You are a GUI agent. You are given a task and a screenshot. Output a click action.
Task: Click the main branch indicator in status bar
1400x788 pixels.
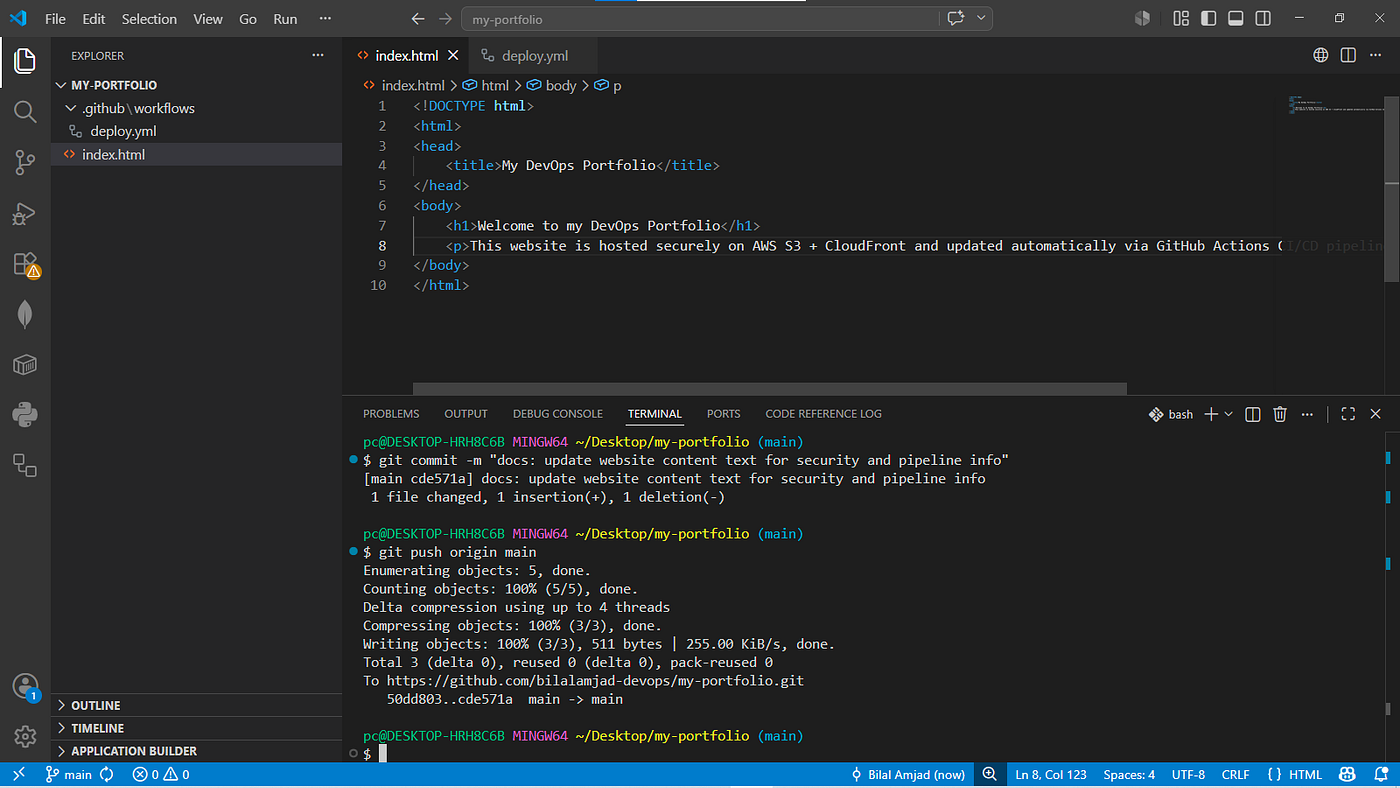tap(69, 775)
